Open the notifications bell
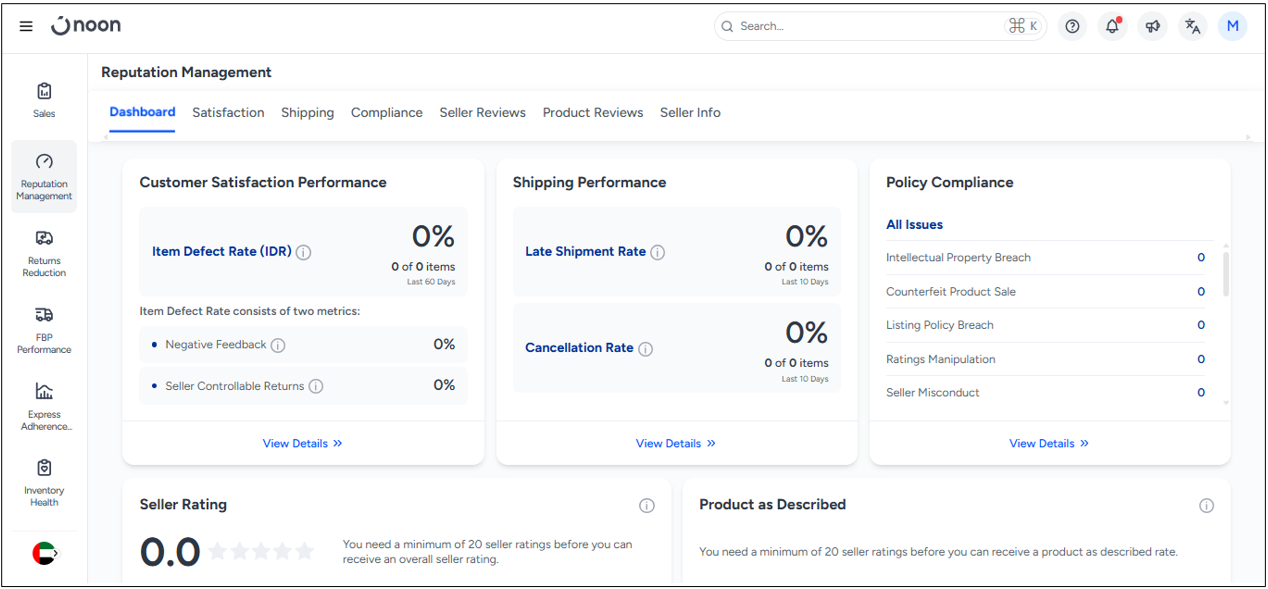This screenshot has width=1268, height=589. coord(1112,27)
